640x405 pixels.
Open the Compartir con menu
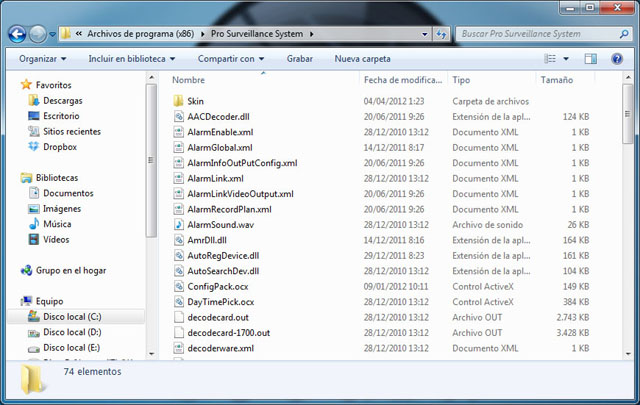click(x=231, y=59)
